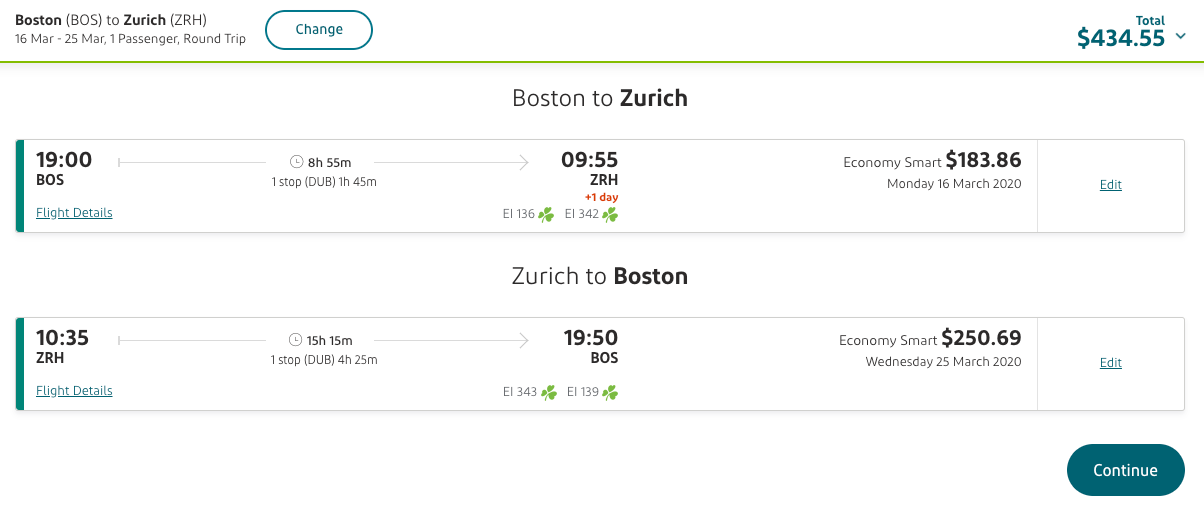Click the clock icon beside 8h 55m
The width and height of the screenshot is (1204, 516).
(x=296, y=162)
